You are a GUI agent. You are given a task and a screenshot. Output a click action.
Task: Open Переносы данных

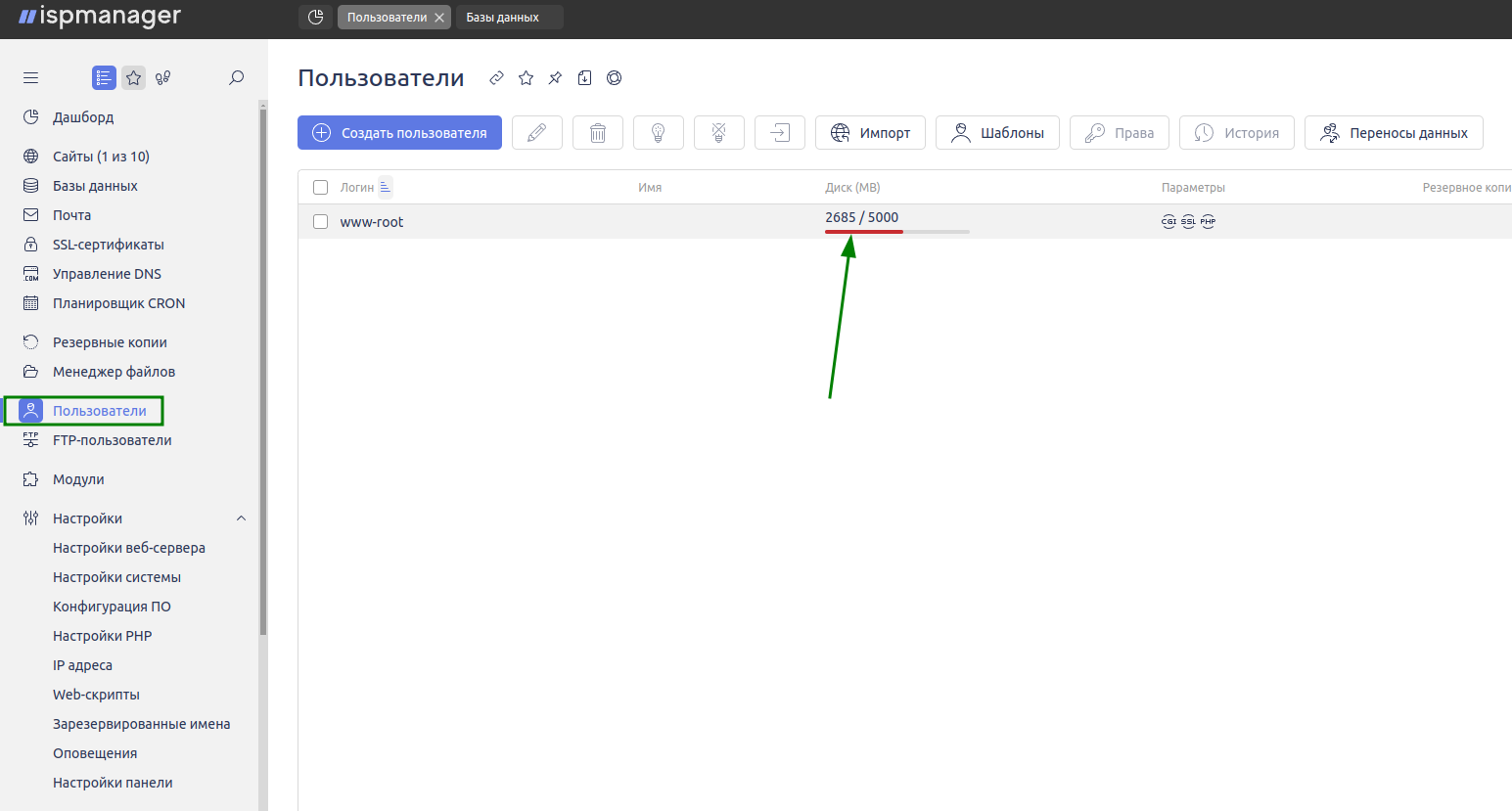pyautogui.click(x=1394, y=133)
